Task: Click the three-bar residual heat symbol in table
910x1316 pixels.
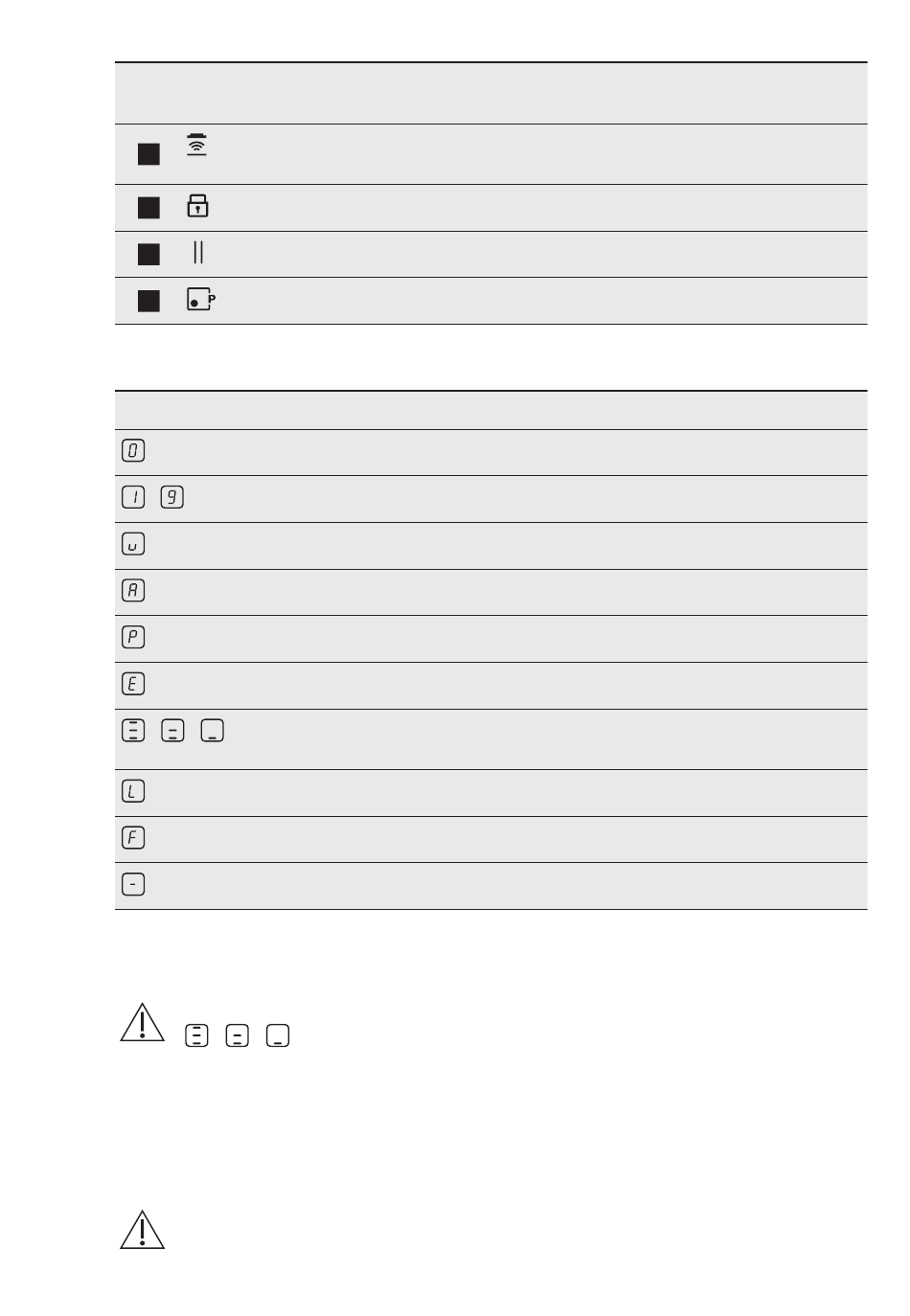Action: tap(133, 731)
